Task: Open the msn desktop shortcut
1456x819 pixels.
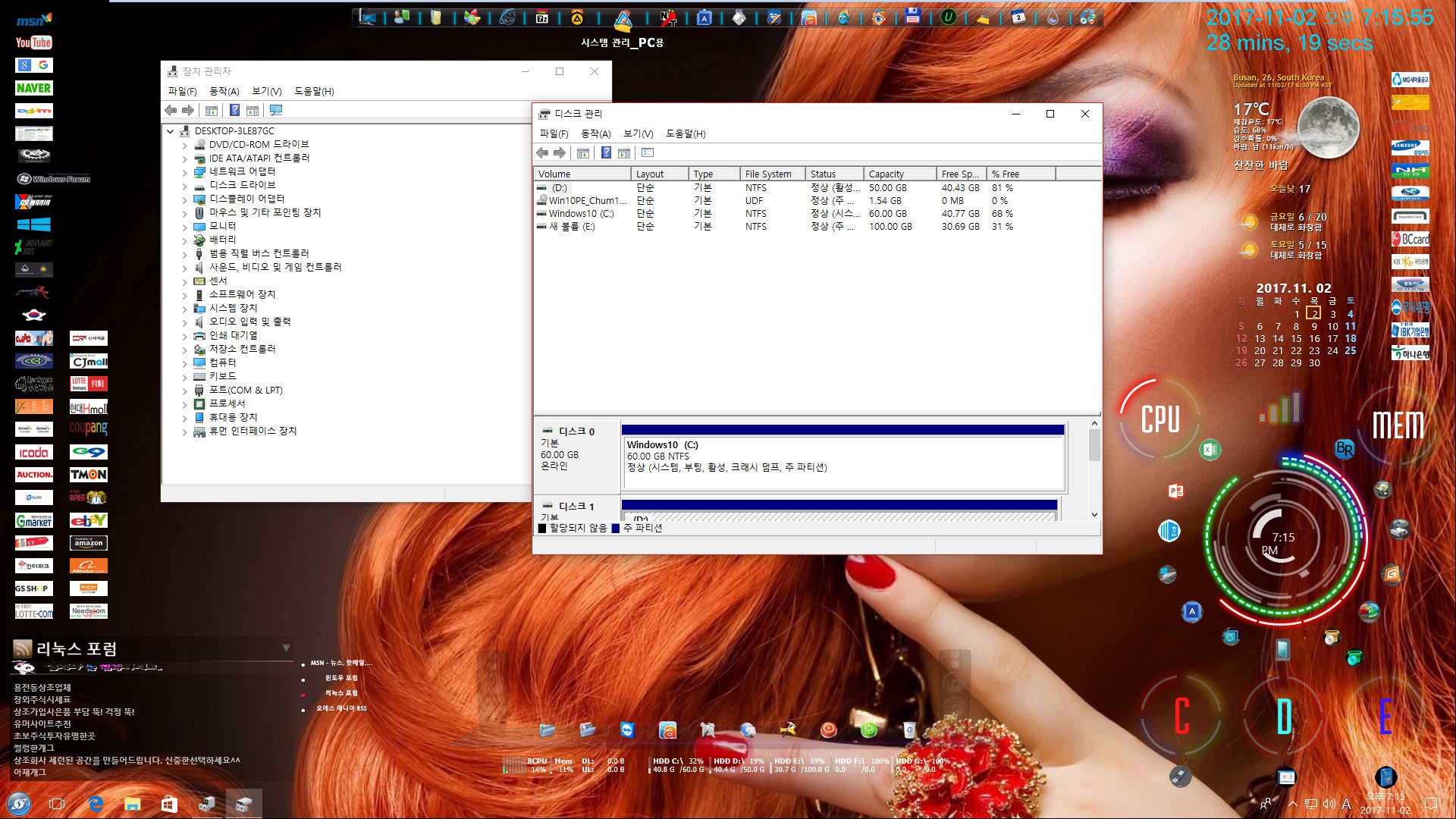Action: pos(34,20)
